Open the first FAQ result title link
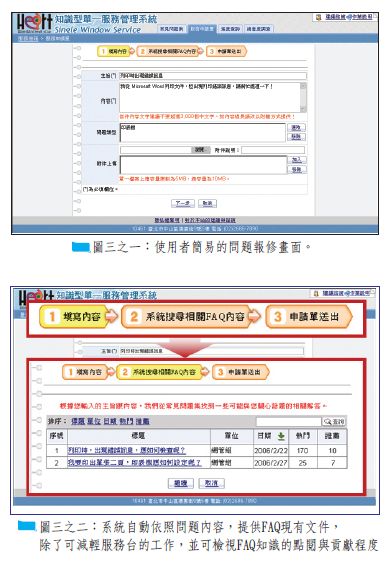The width and height of the screenshot is (389, 573). click(x=126, y=450)
